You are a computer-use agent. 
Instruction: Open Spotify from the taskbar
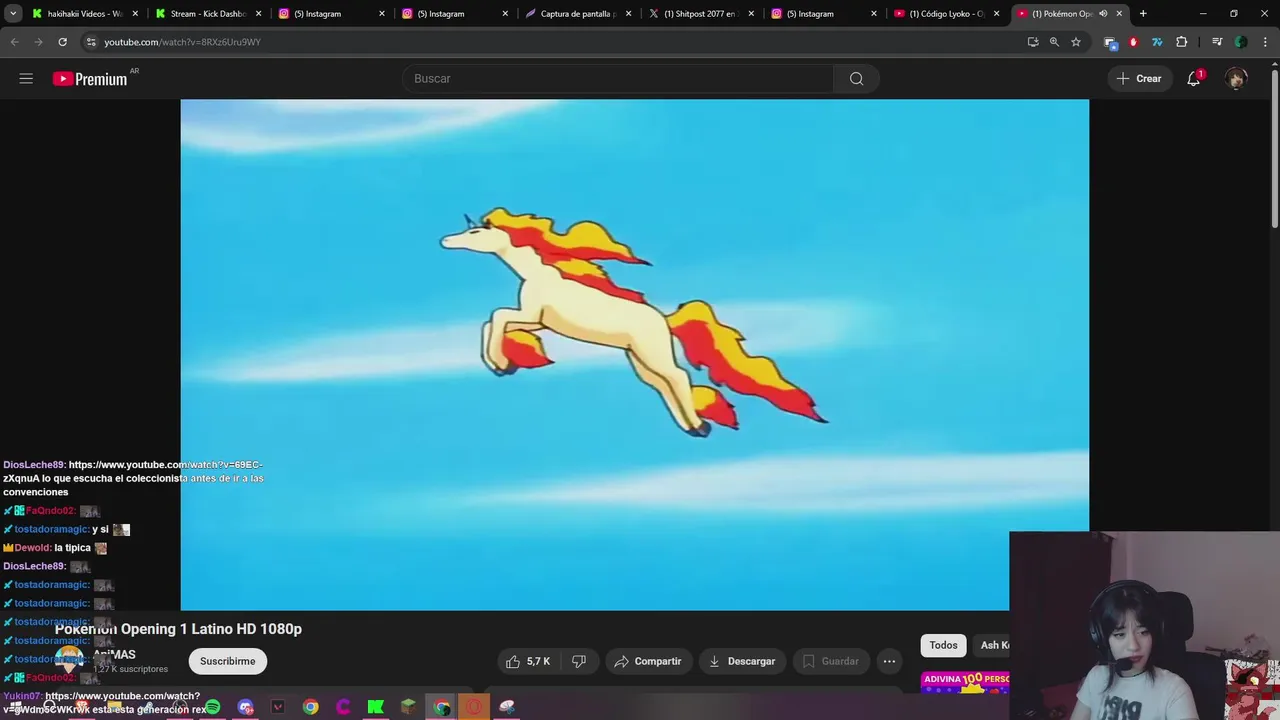click(212, 707)
